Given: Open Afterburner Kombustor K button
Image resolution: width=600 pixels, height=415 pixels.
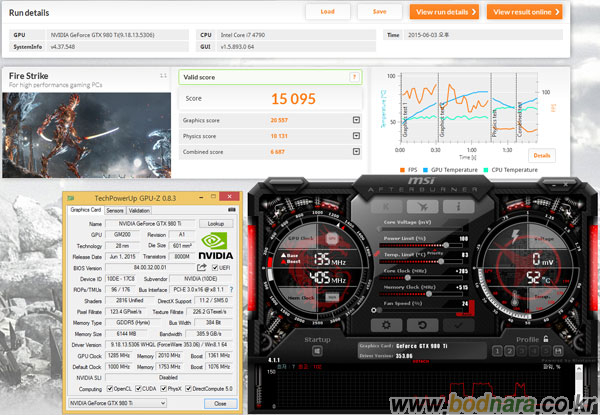Looking at the screenshot, I should point(386,207).
